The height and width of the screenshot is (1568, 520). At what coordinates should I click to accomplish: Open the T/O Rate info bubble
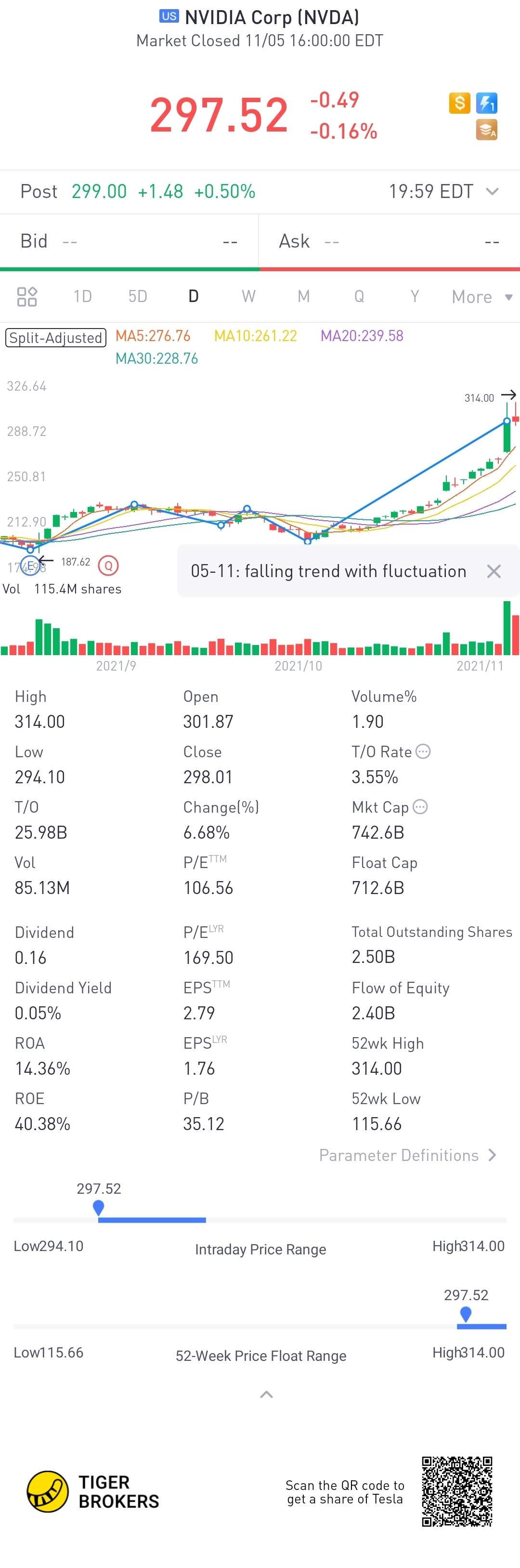pyautogui.click(x=423, y=751)
